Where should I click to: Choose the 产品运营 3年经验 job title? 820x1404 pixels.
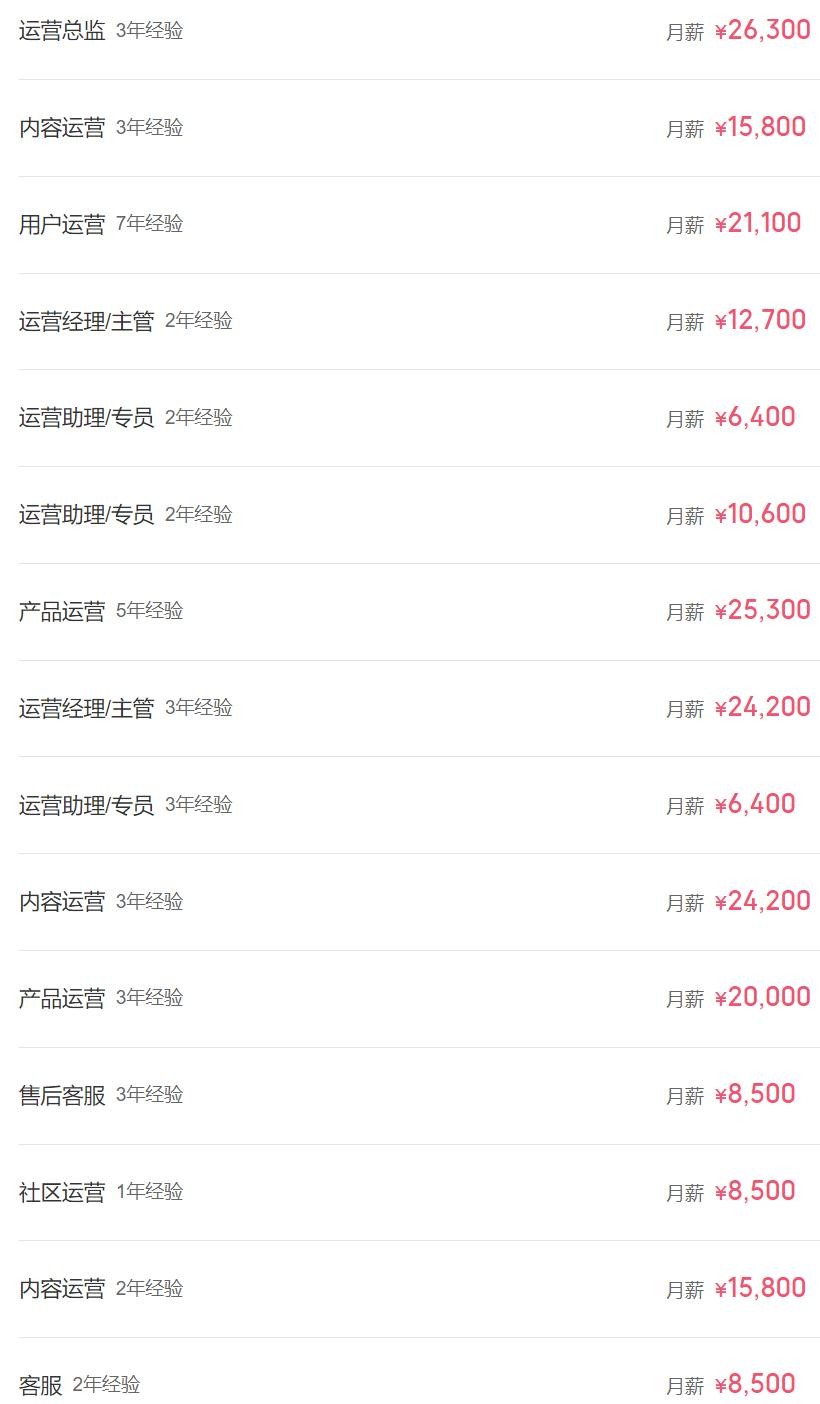62,998
